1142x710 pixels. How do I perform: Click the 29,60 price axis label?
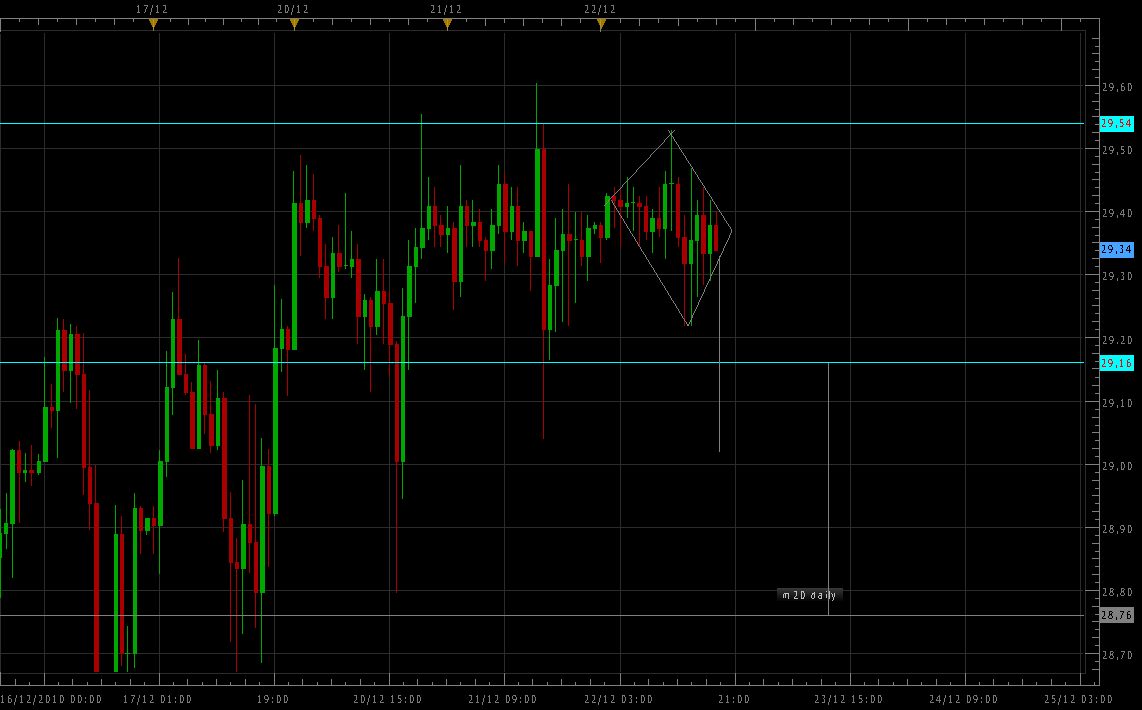[x=1116, y=87]
